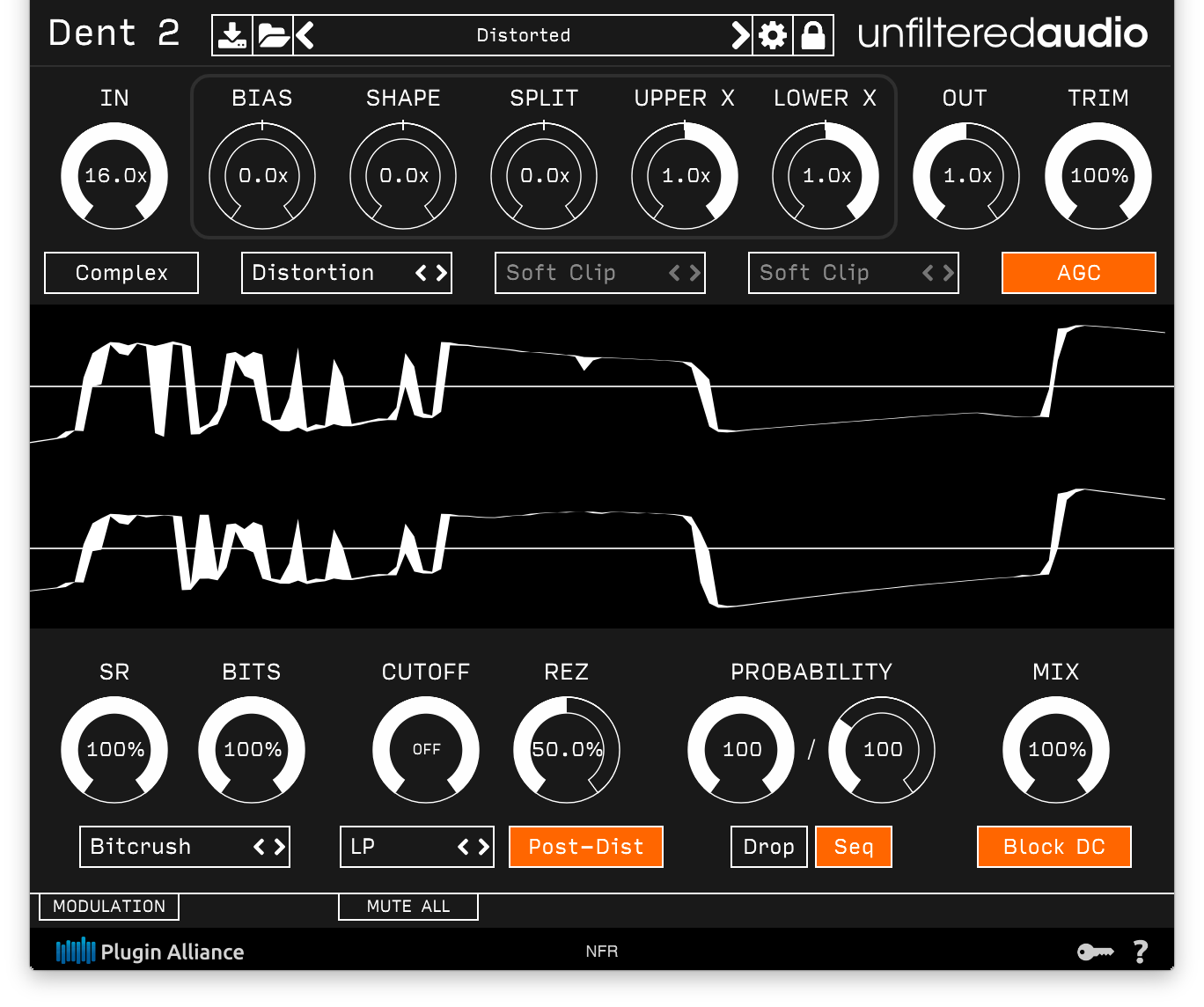Click the Plugin Alliance logo
Image resolution: width=1204 pixels, height=1007 pixels.
coord(150,952)
